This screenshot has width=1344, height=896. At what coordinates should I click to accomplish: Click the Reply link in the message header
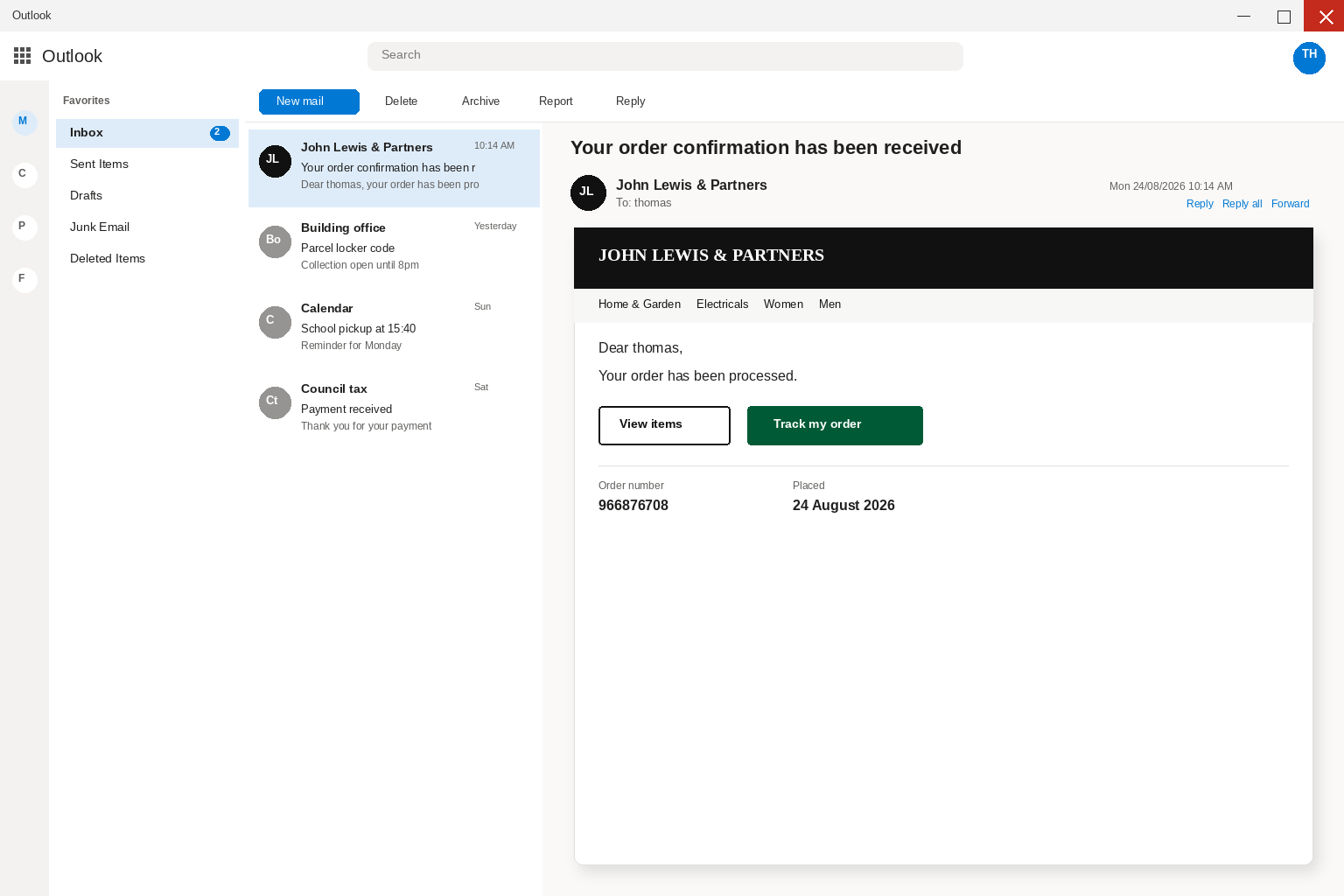1200,204
